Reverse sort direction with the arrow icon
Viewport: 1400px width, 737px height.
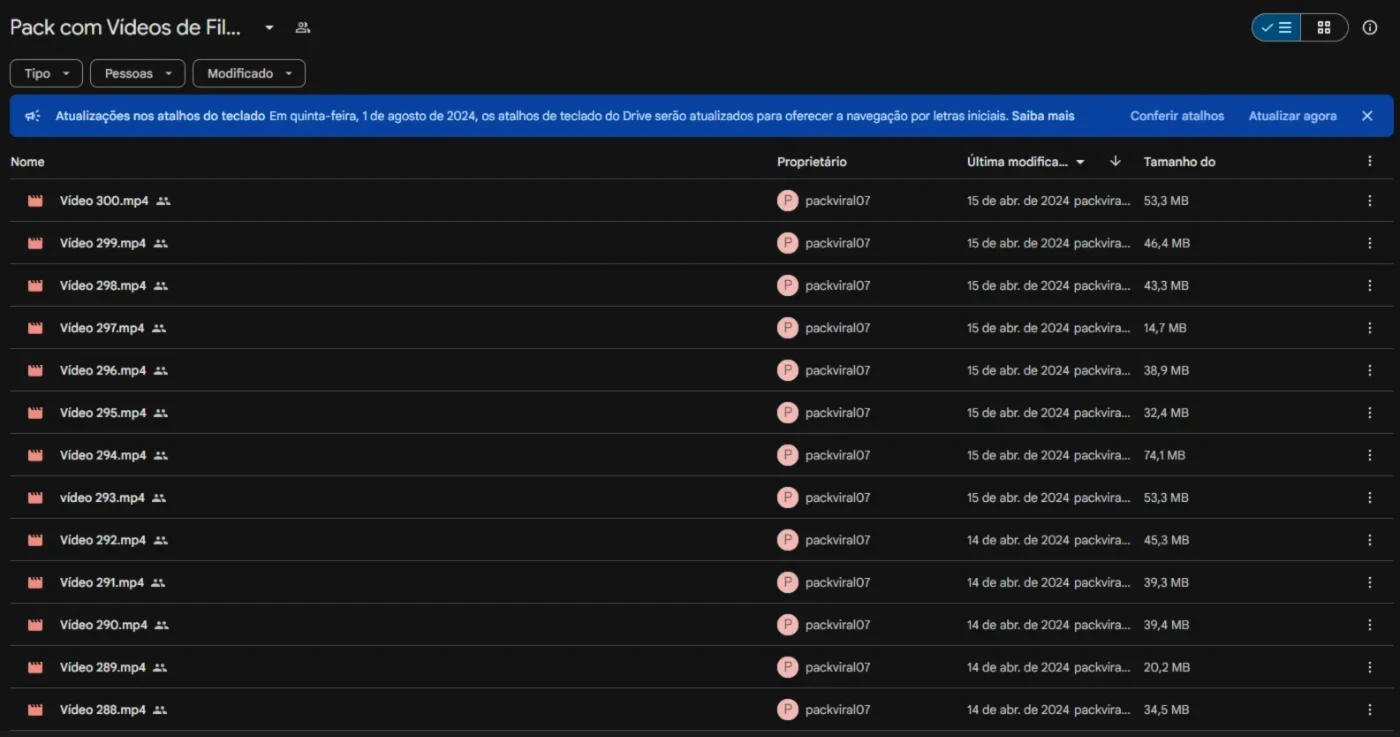(x=1115, y=162)
